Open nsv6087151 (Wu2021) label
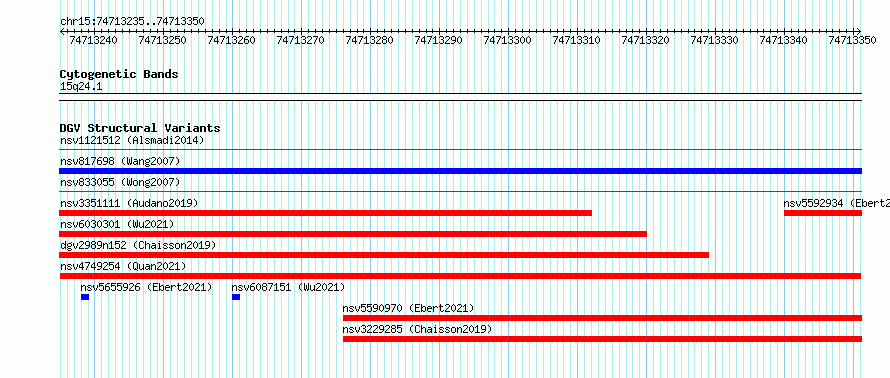This screenshot has height=378, width=890. click(288, 287)
